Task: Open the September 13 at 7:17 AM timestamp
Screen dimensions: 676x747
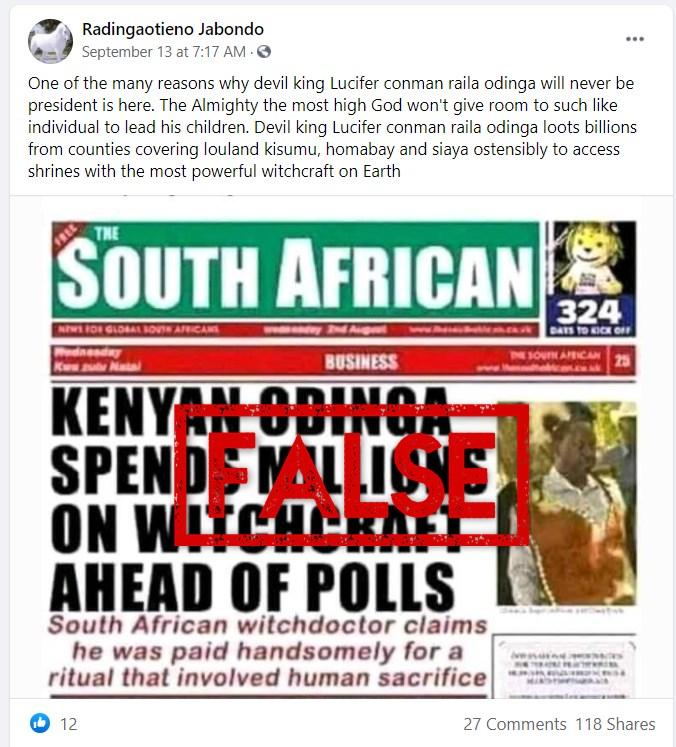Action: [164, 52]
